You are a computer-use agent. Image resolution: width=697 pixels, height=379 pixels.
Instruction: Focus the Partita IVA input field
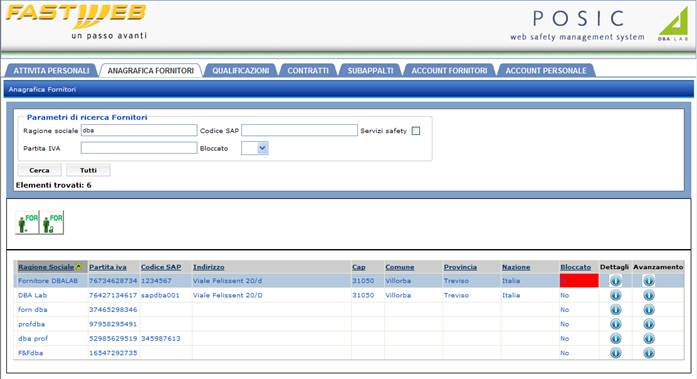(x=139, y=148)
